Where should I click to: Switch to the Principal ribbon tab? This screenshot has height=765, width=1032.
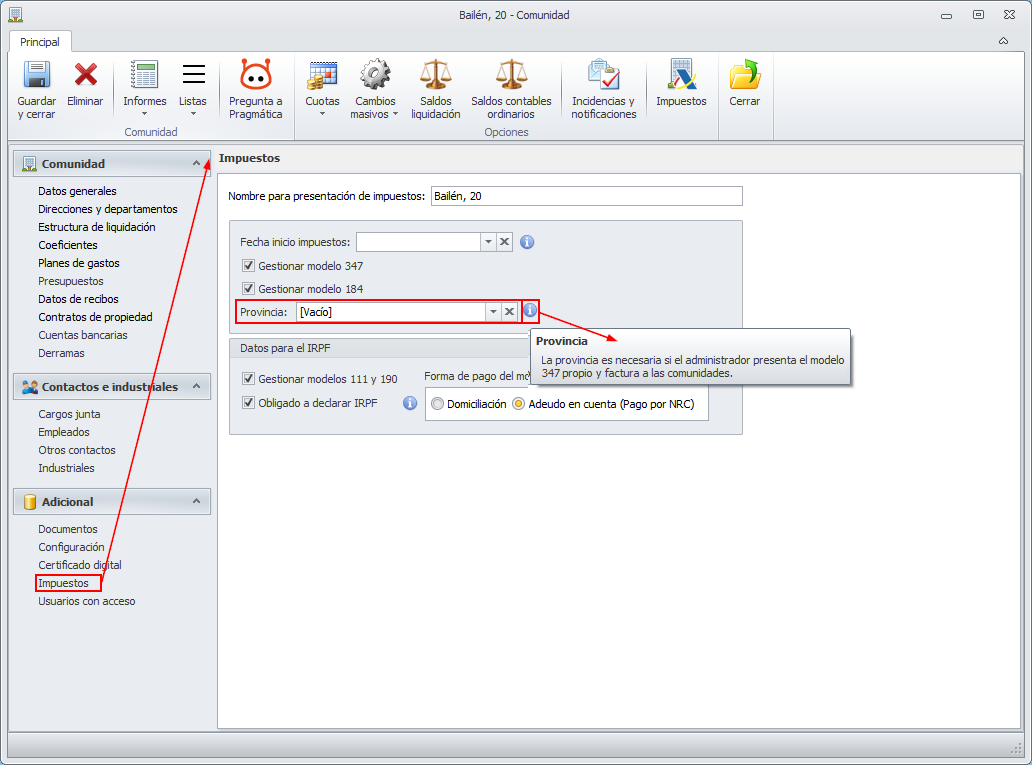(39, 41)
